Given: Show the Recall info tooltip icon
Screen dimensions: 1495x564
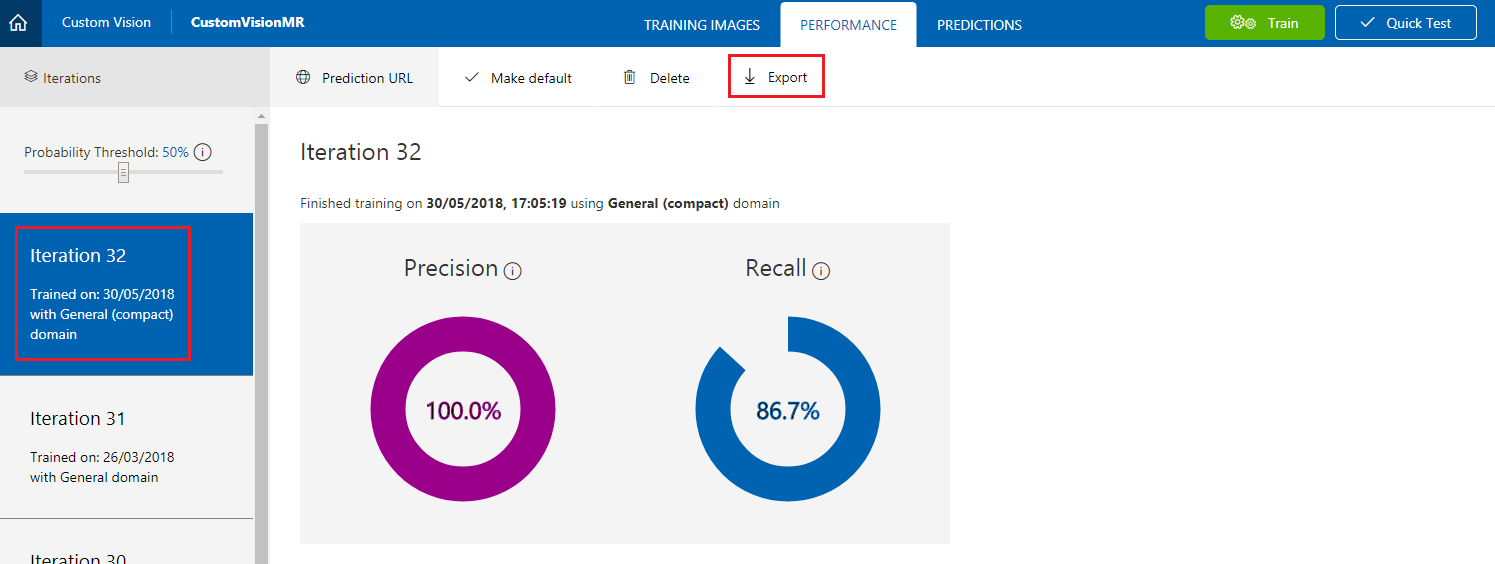Looking at the screenshot, I should point(821,270).
